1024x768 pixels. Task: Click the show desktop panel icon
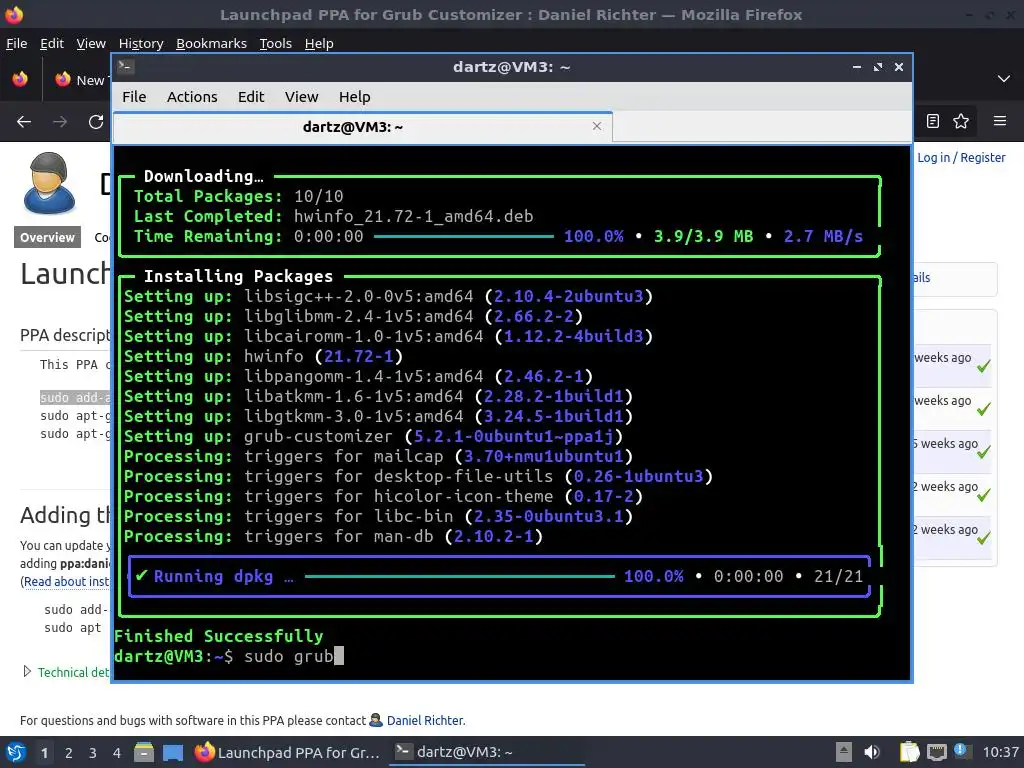tap(173, 752)
